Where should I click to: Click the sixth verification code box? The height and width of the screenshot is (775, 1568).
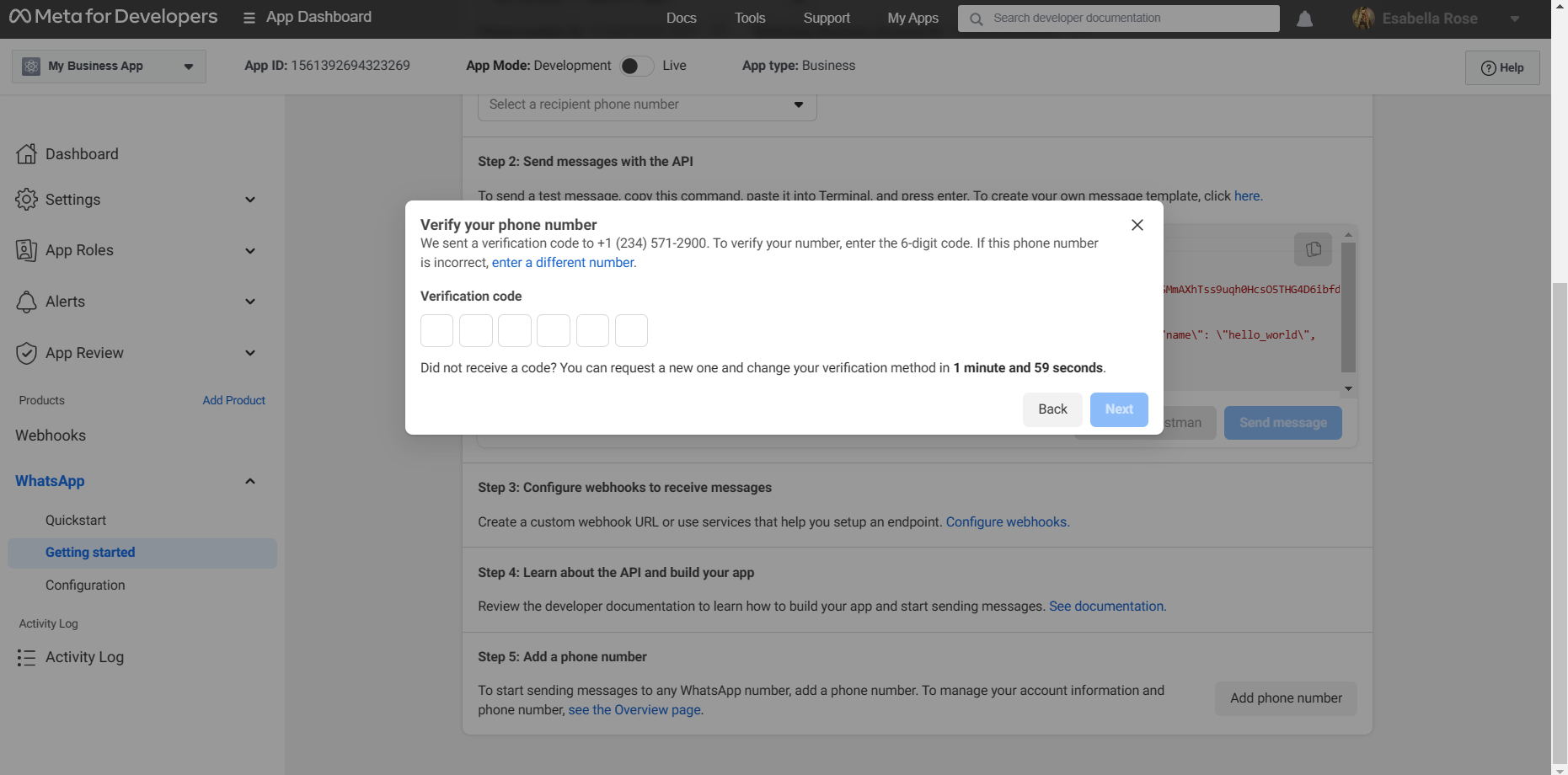pos(631,330)
